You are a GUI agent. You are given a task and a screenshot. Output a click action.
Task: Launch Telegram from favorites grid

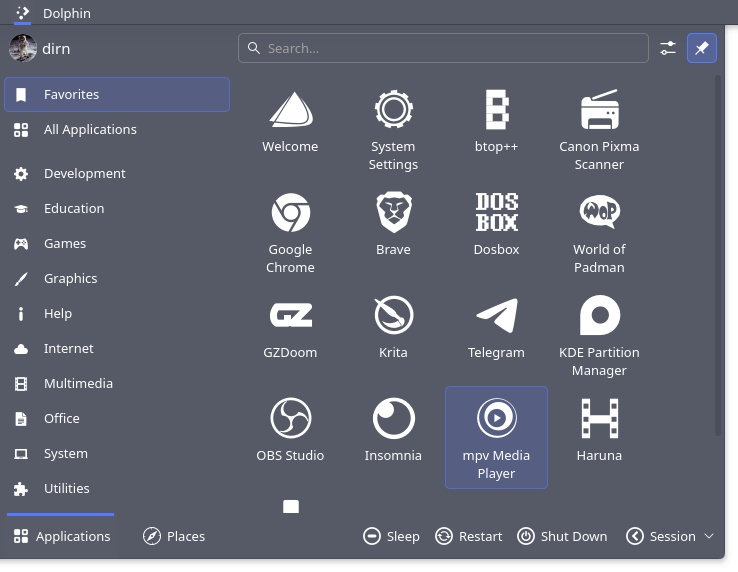point(496,325)
